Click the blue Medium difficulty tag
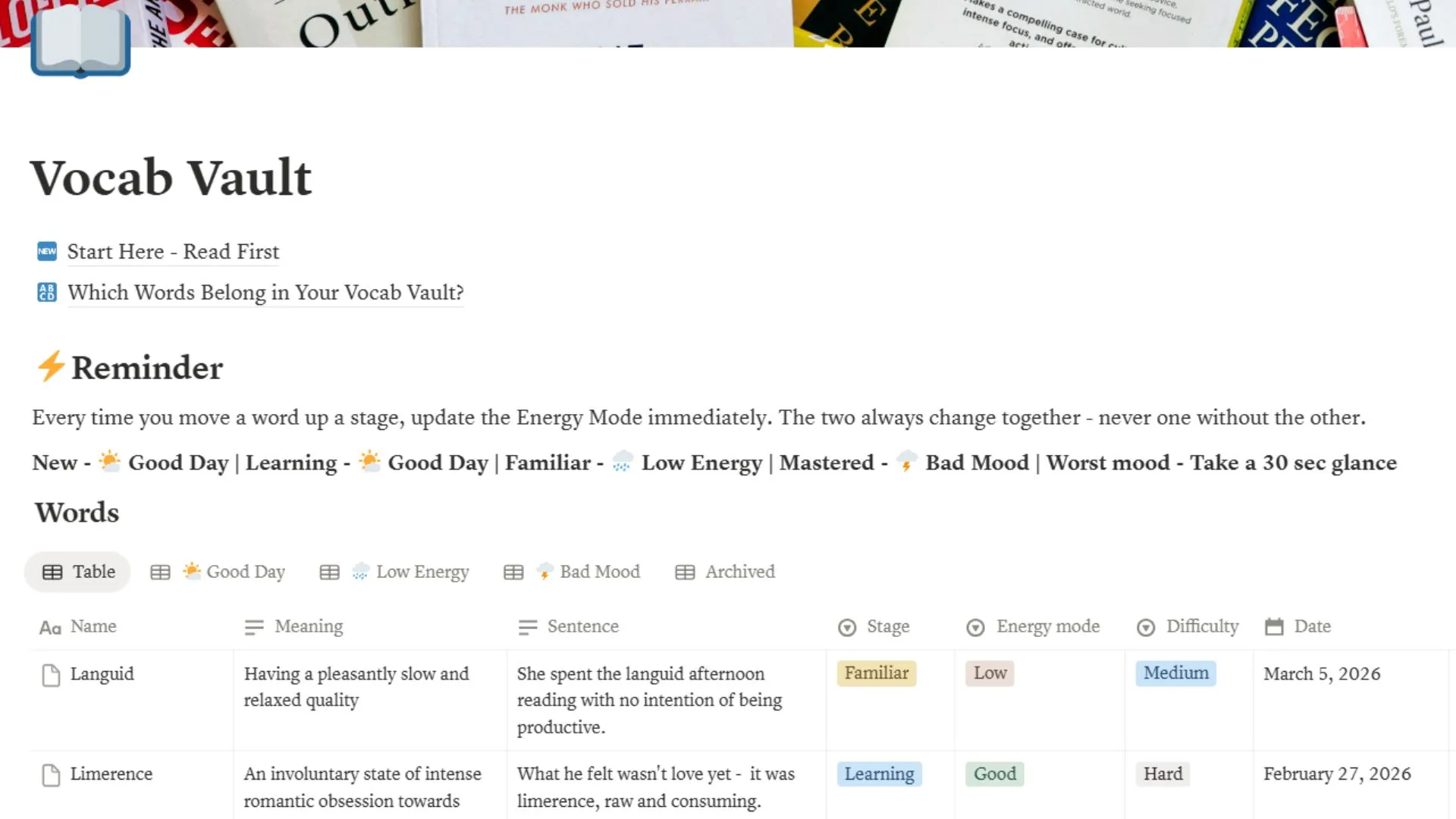 click(x=1175, y=673)
